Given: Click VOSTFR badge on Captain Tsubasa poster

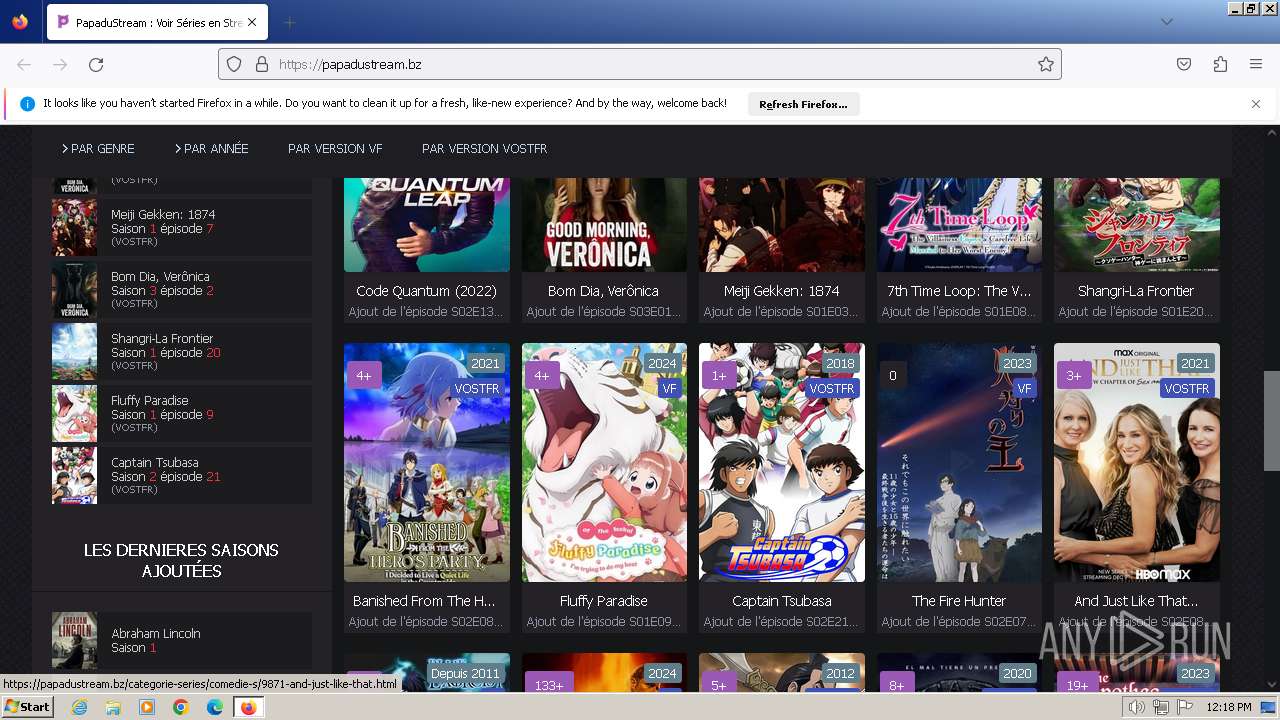Looking at the screenshot, I should point(832,388).
